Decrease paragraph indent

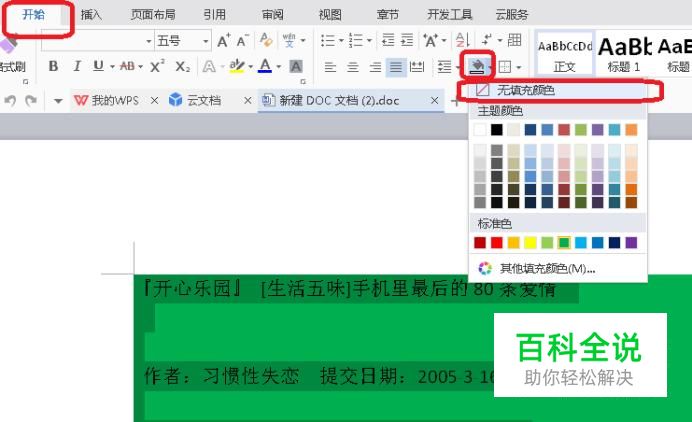point(388,40)
